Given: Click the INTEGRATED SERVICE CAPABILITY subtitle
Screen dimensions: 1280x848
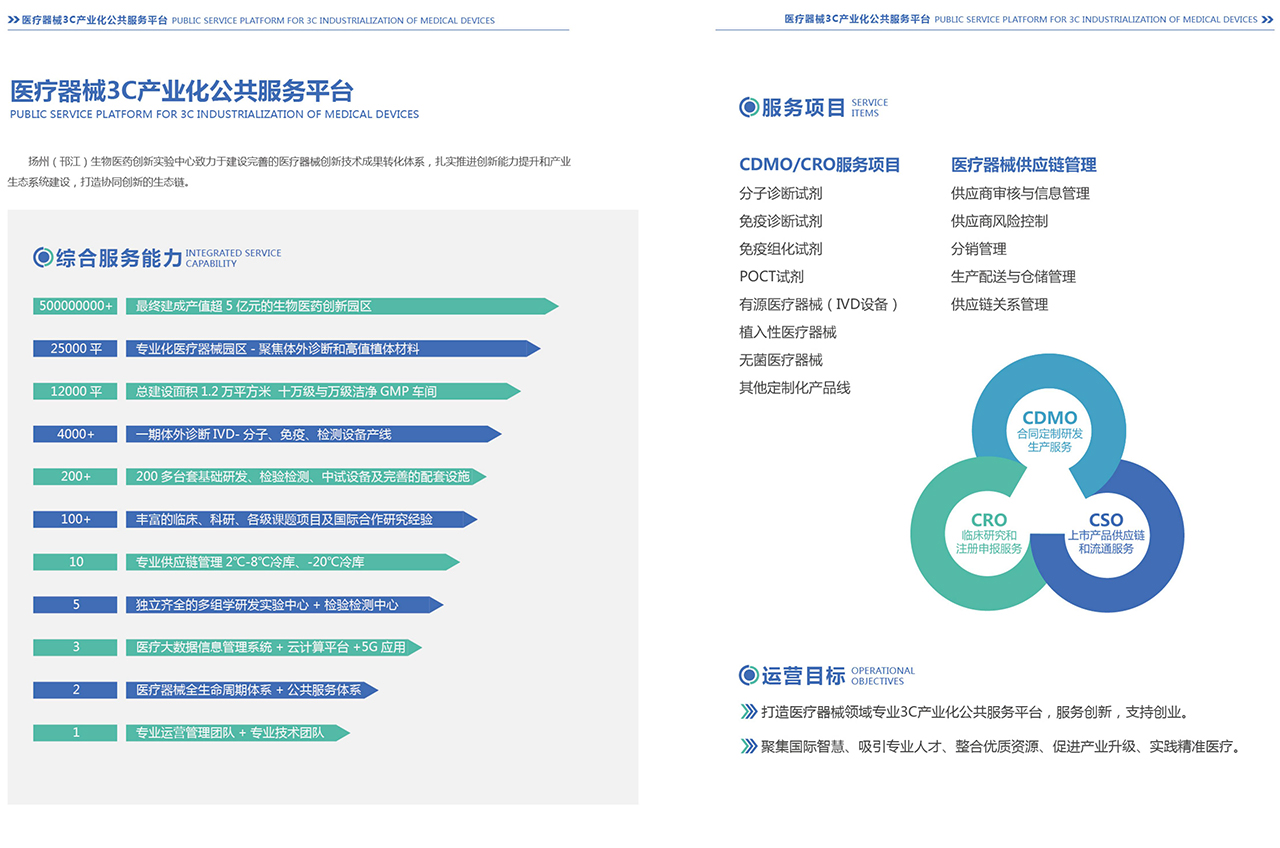Looking at the screenshot, I should click(234, 258).
